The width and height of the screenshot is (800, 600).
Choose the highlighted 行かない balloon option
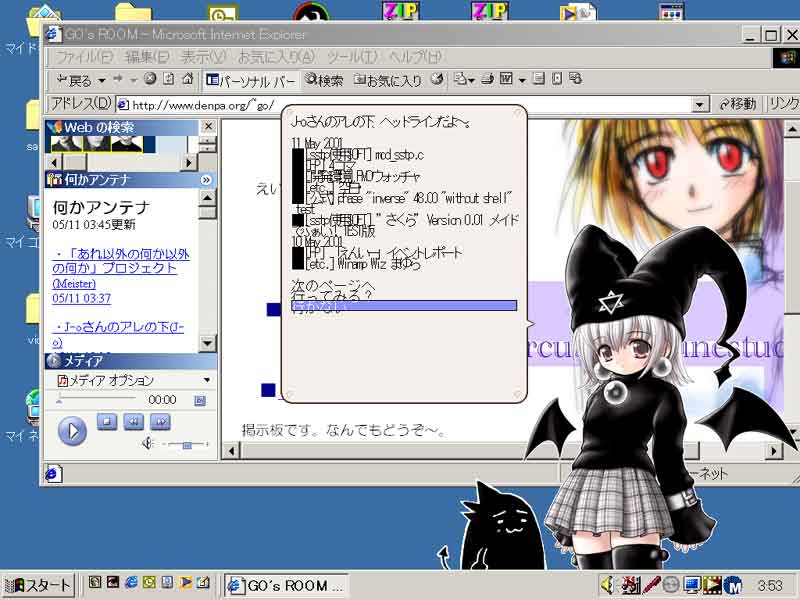404,306
